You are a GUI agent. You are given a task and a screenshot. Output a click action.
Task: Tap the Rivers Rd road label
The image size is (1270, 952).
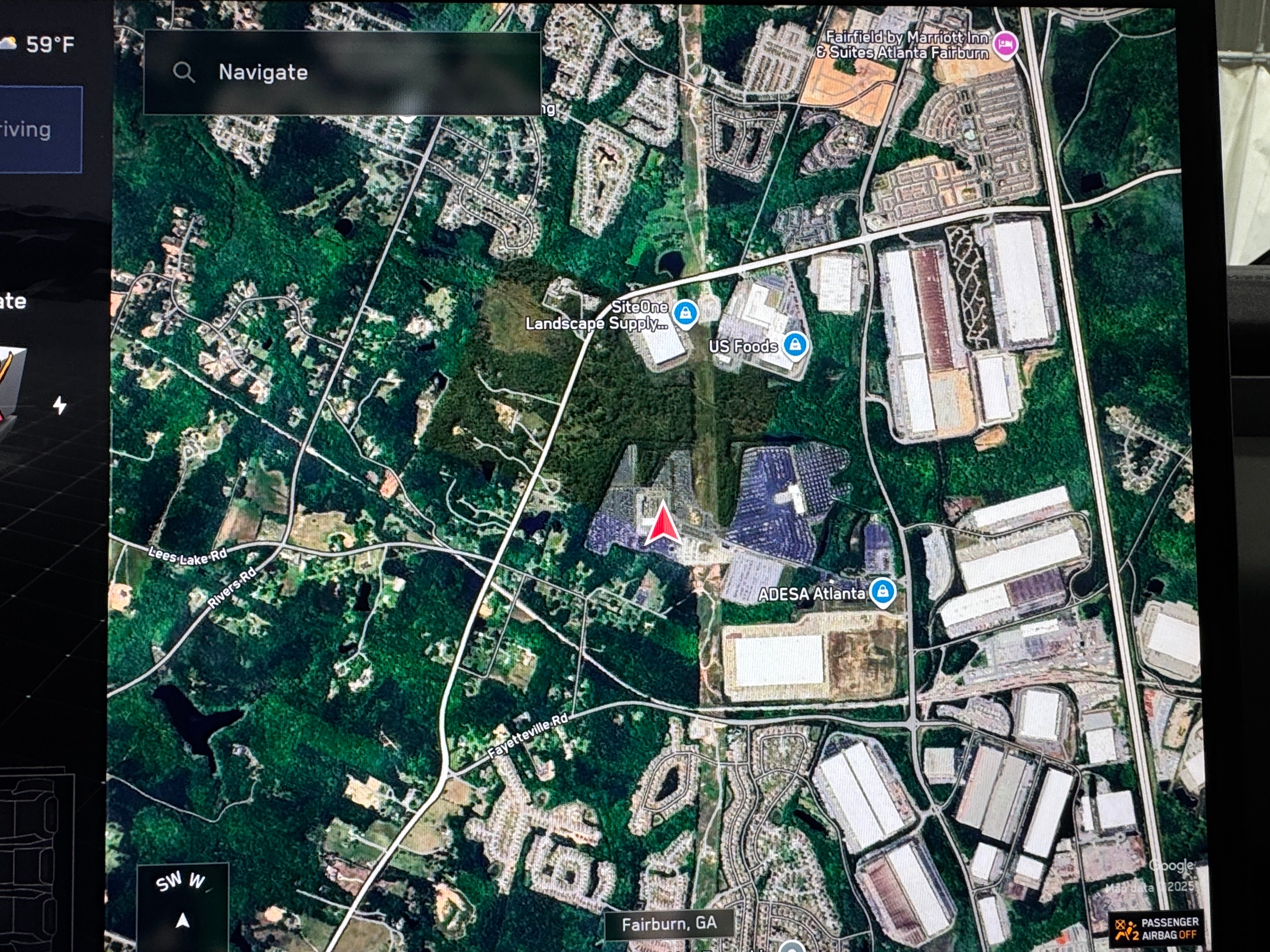(232, 588)
